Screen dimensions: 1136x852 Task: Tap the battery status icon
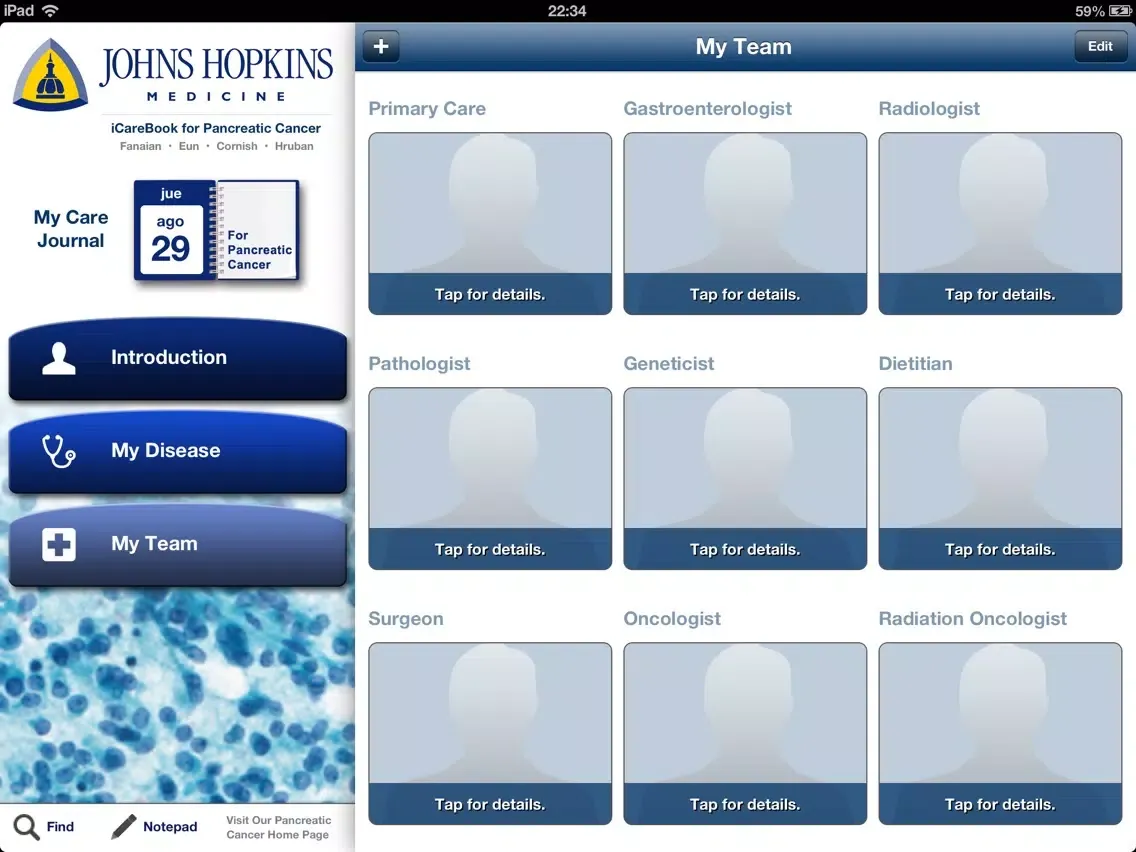tap(1120, 11)
